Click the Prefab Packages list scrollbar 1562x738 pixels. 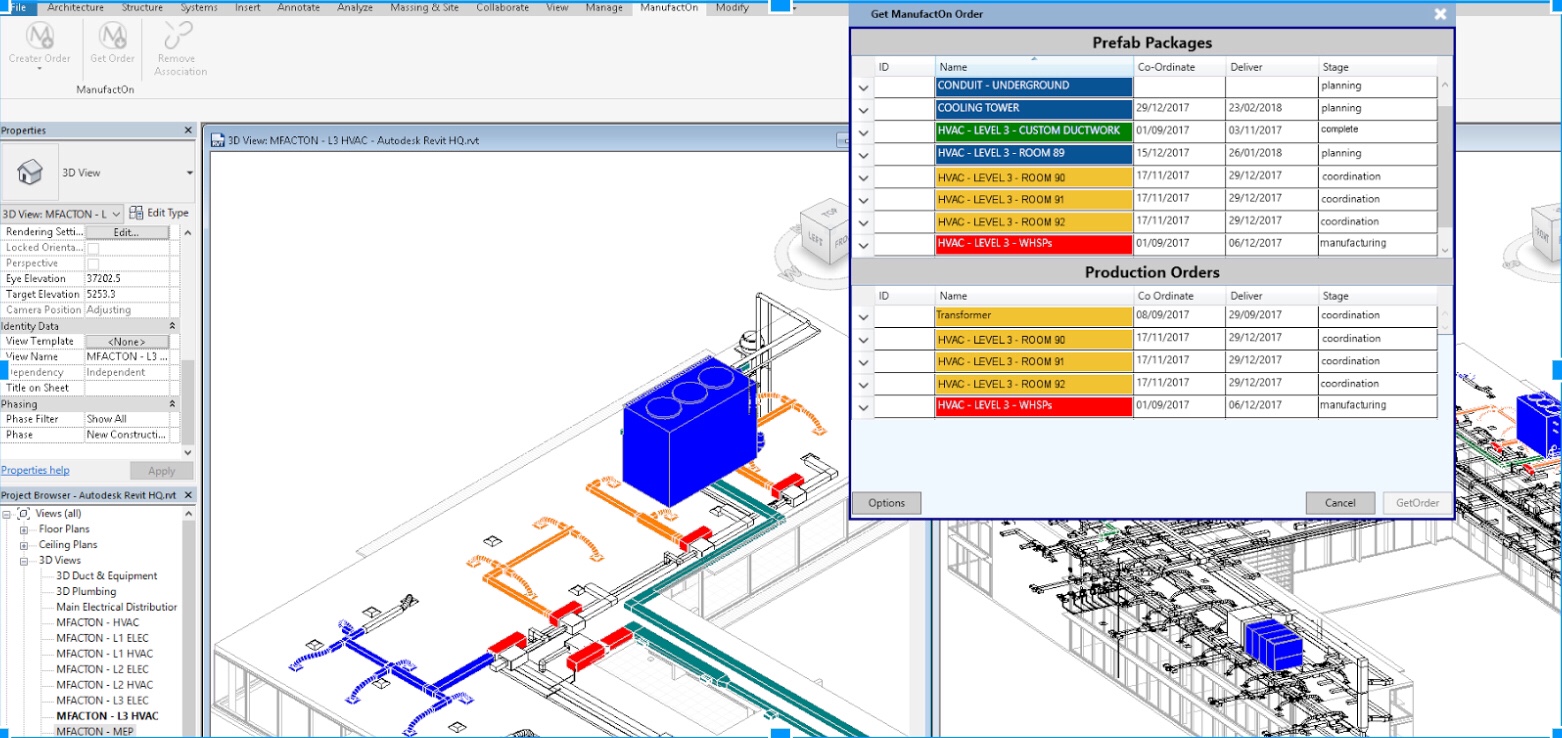[1445, 167]
